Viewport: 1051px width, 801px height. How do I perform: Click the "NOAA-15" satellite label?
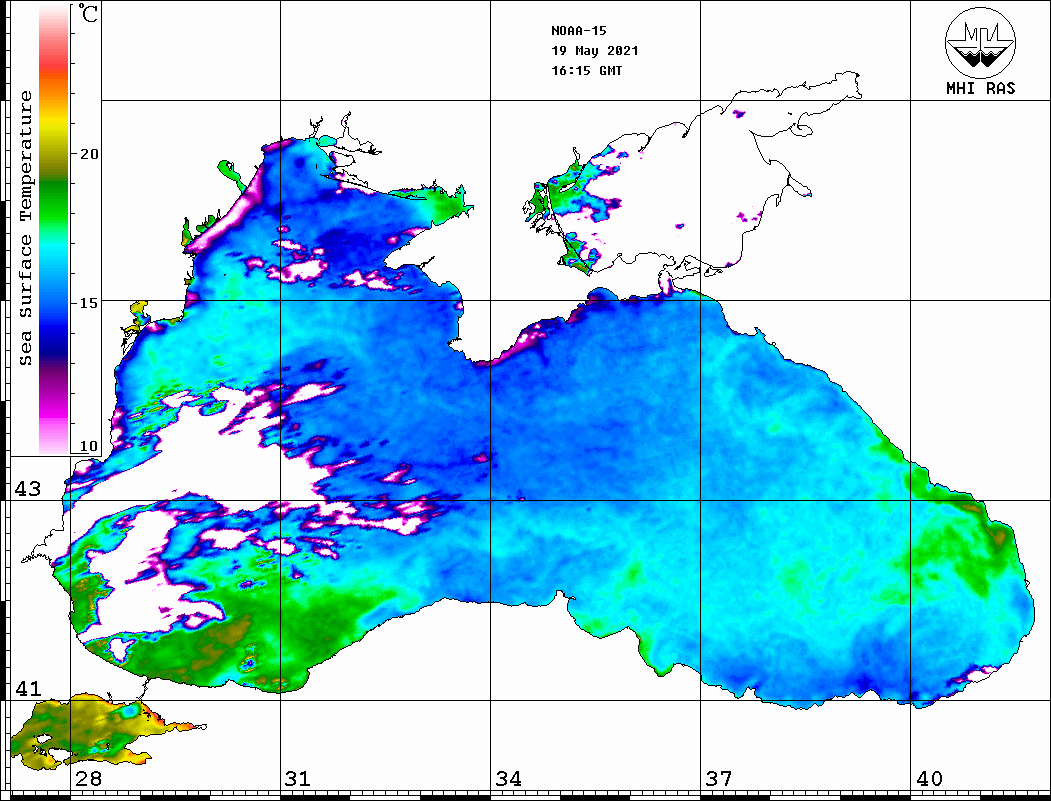coord(578,31)
